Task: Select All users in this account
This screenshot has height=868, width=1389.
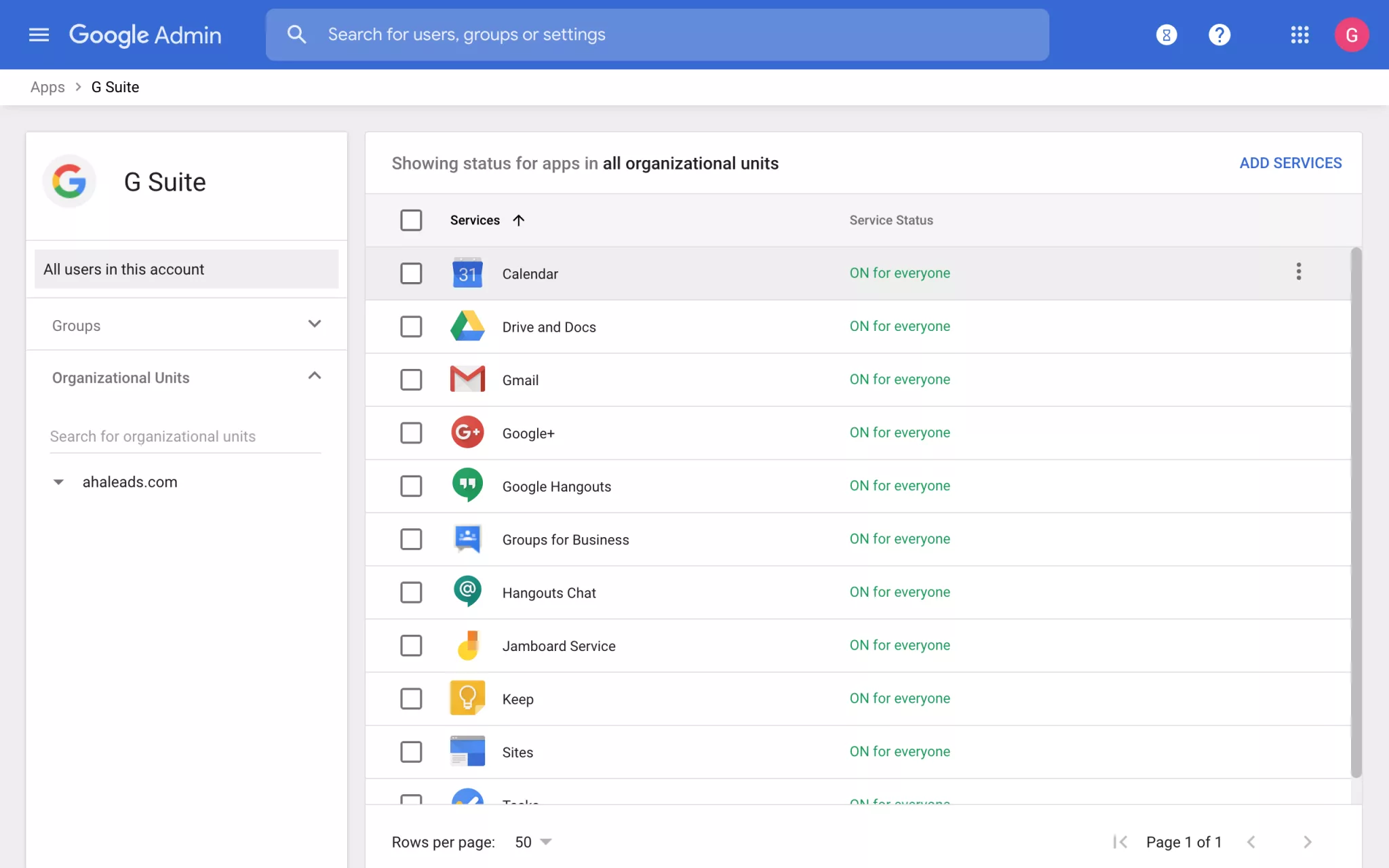Action: click(x=187, y=269)
